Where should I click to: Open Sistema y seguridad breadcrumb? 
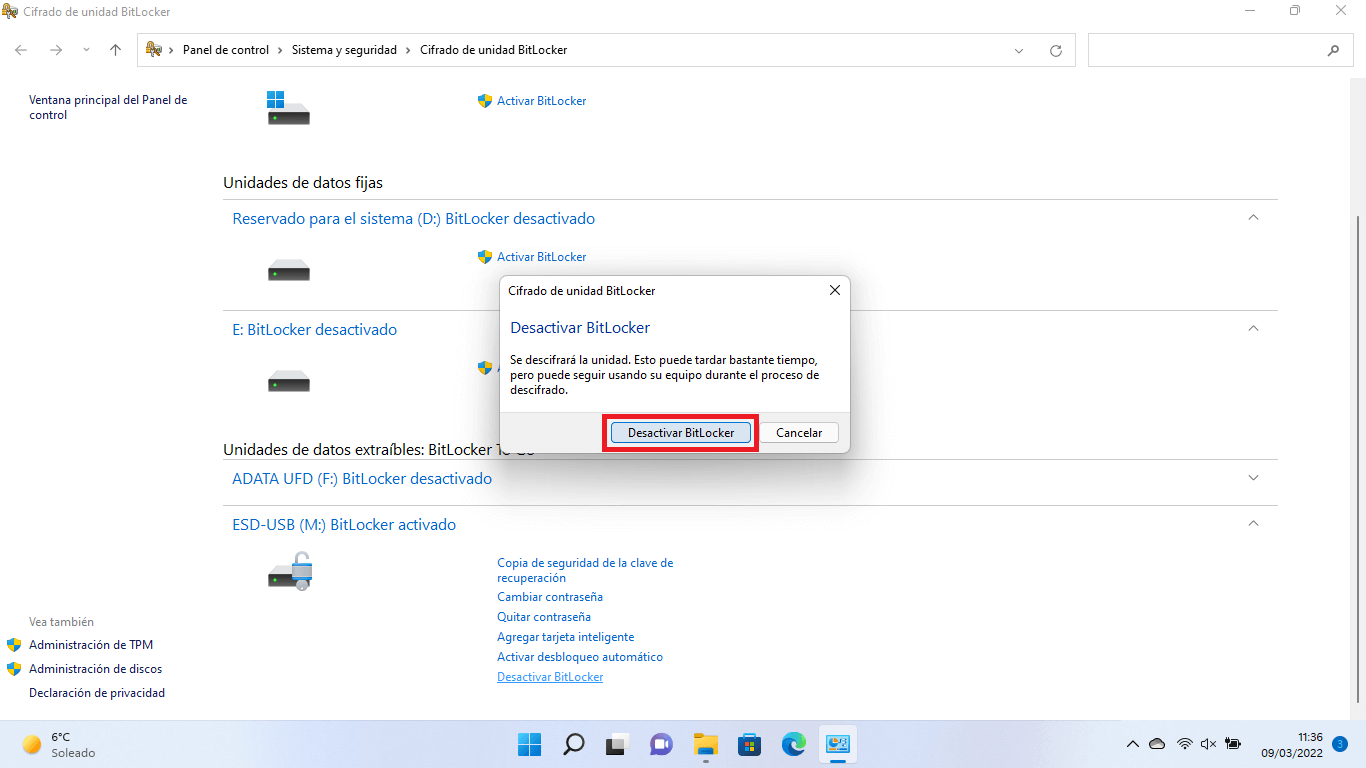(344, 50)
